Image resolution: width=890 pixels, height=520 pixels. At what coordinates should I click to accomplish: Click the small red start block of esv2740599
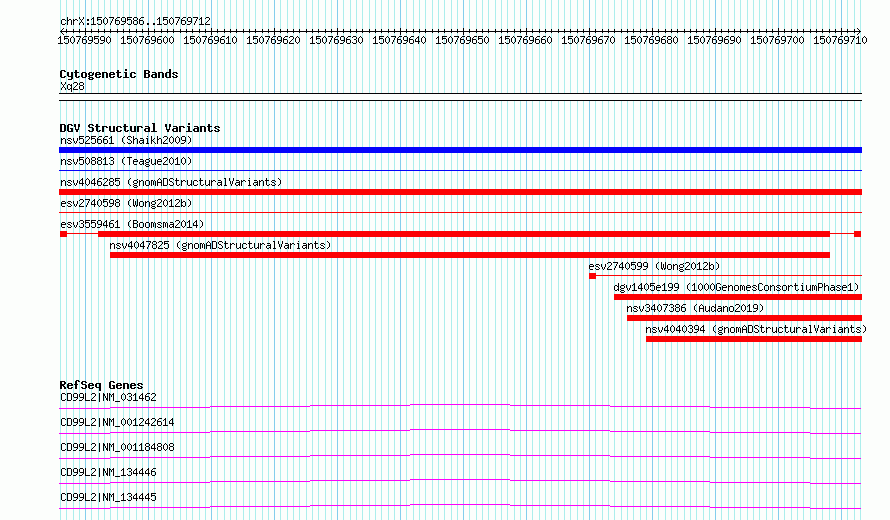tap(593, 276)
